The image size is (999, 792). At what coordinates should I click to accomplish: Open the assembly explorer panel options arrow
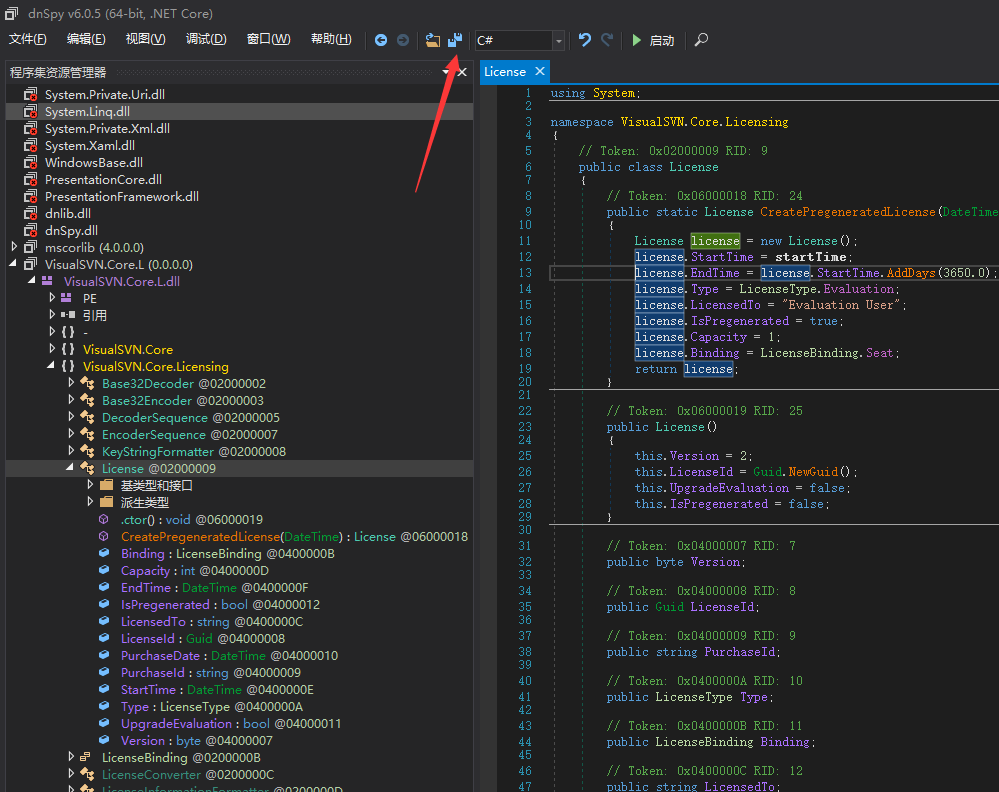coord(446,72)
